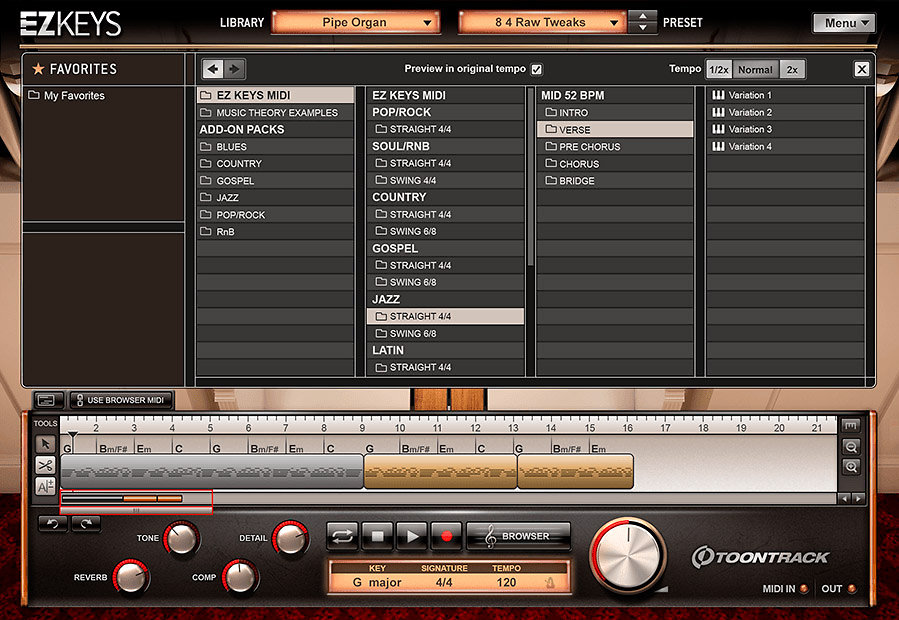
Task: Open the BROWSER button
Action: coord(518,536)
